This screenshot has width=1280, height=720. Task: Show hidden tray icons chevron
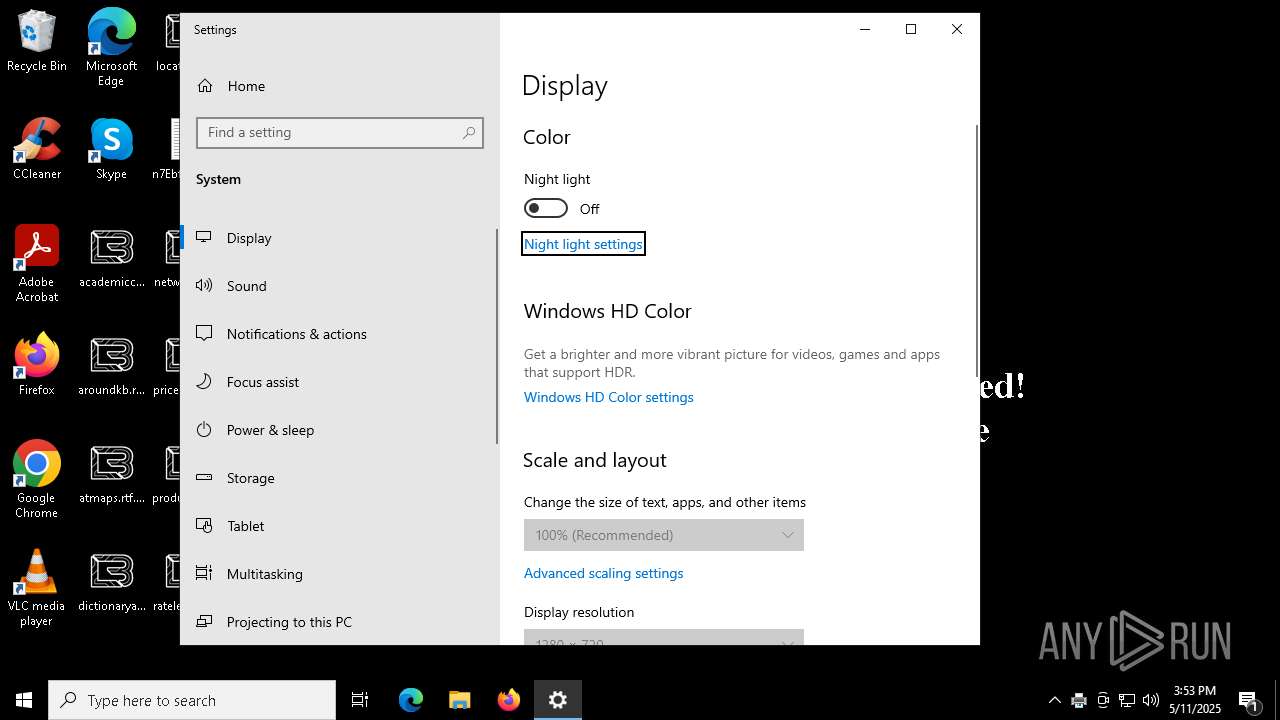(1054, 700)
